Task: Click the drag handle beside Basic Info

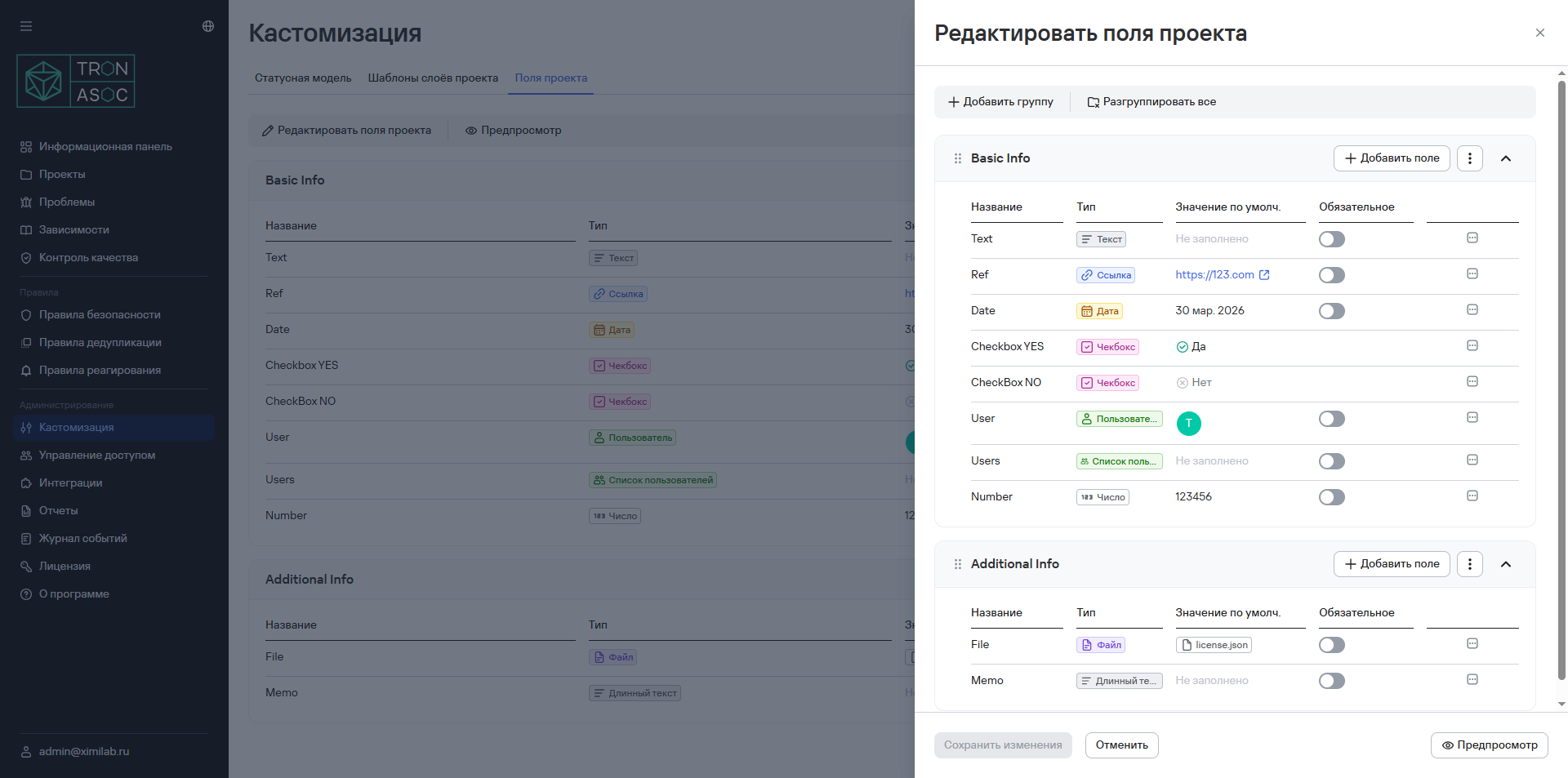Action: point(957,158)
